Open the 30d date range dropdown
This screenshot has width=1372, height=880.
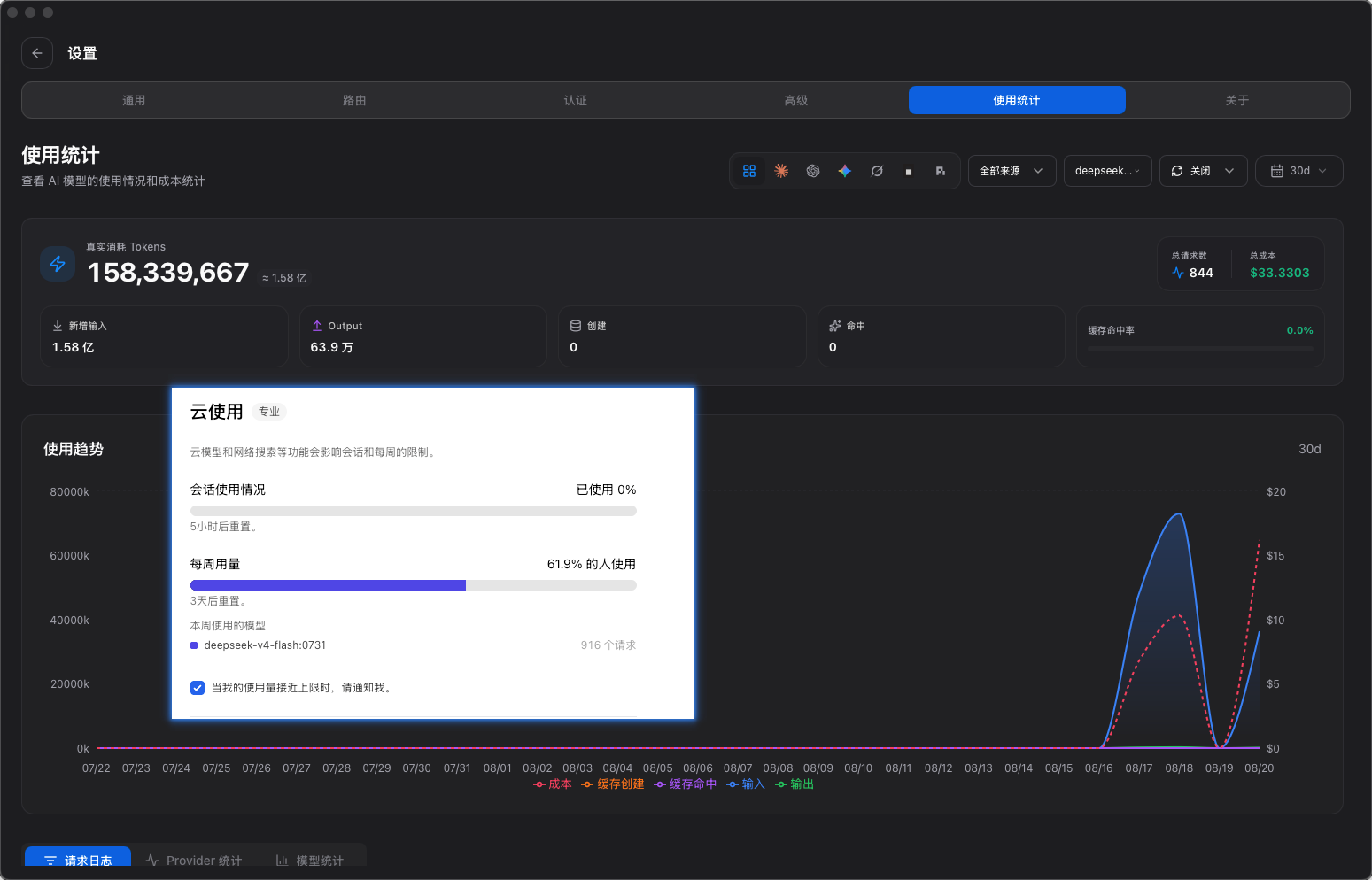pyautogui.click(x=1299, y=171)
